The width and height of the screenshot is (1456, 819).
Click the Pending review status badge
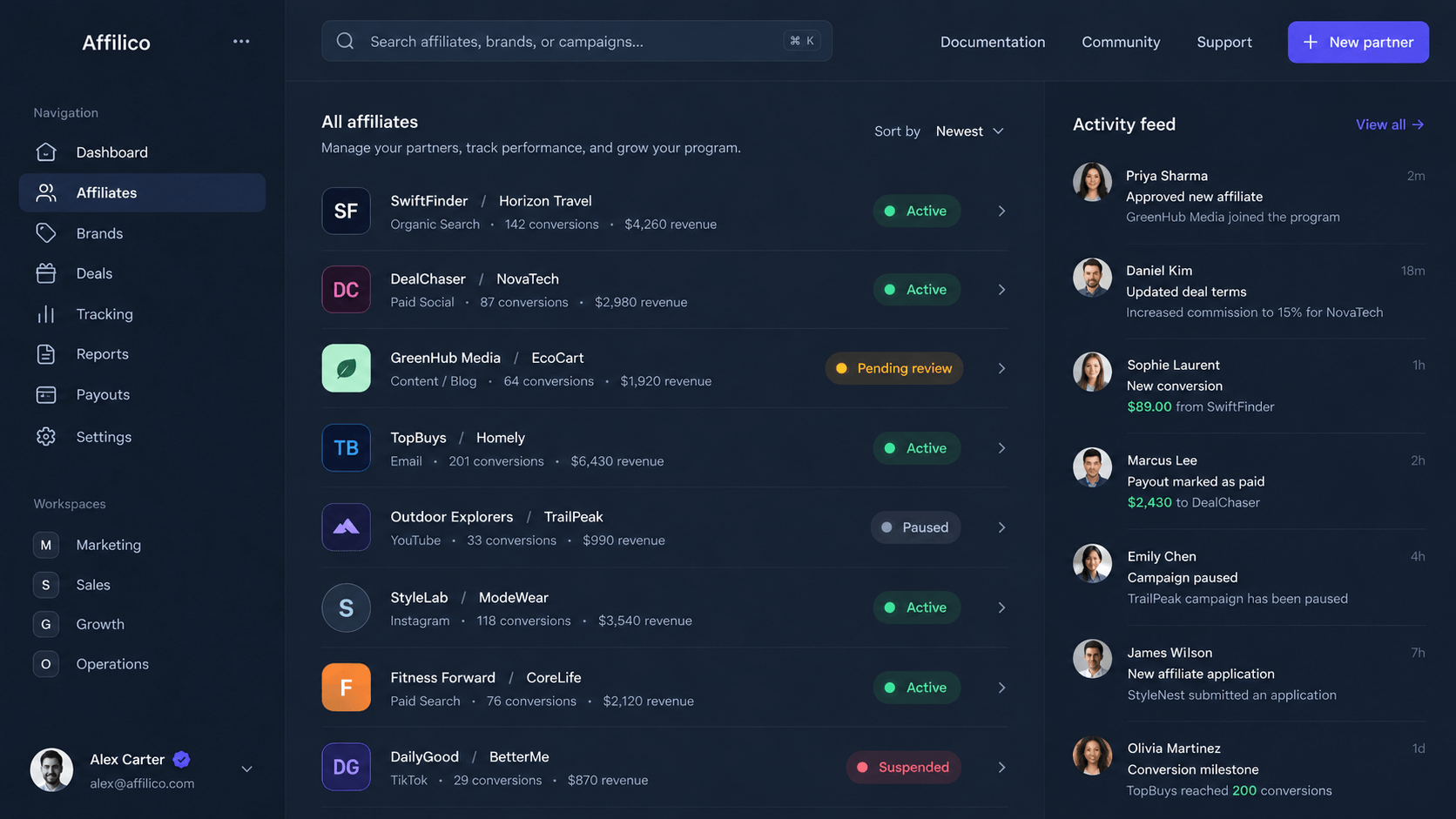[893, 368]
